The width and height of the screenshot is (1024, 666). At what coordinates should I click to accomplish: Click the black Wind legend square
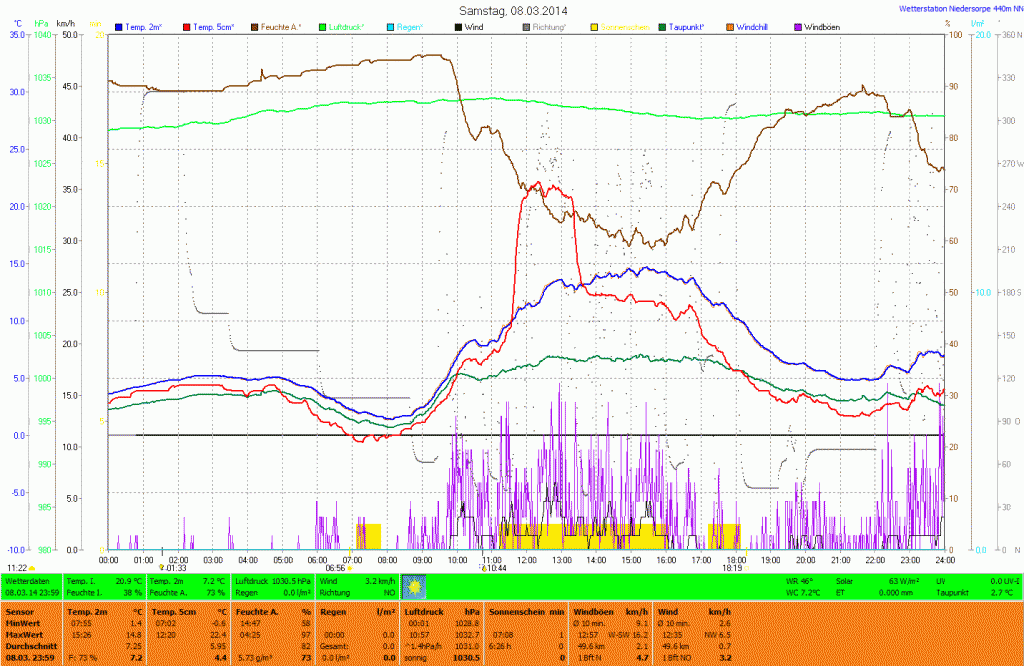pos(458,27)
